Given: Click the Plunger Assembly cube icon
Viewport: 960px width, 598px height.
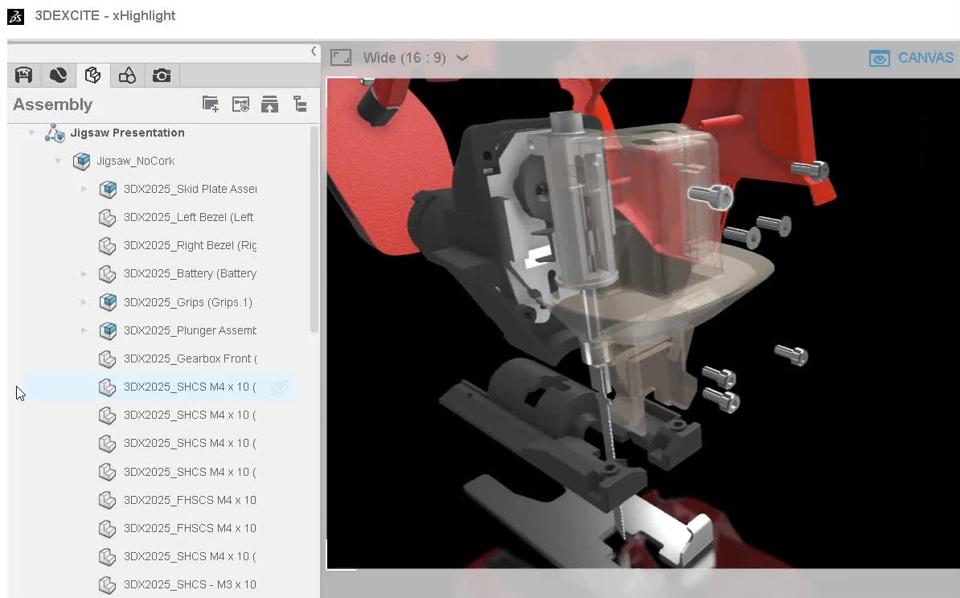Looking at the screenshot, I should (108, 331).
